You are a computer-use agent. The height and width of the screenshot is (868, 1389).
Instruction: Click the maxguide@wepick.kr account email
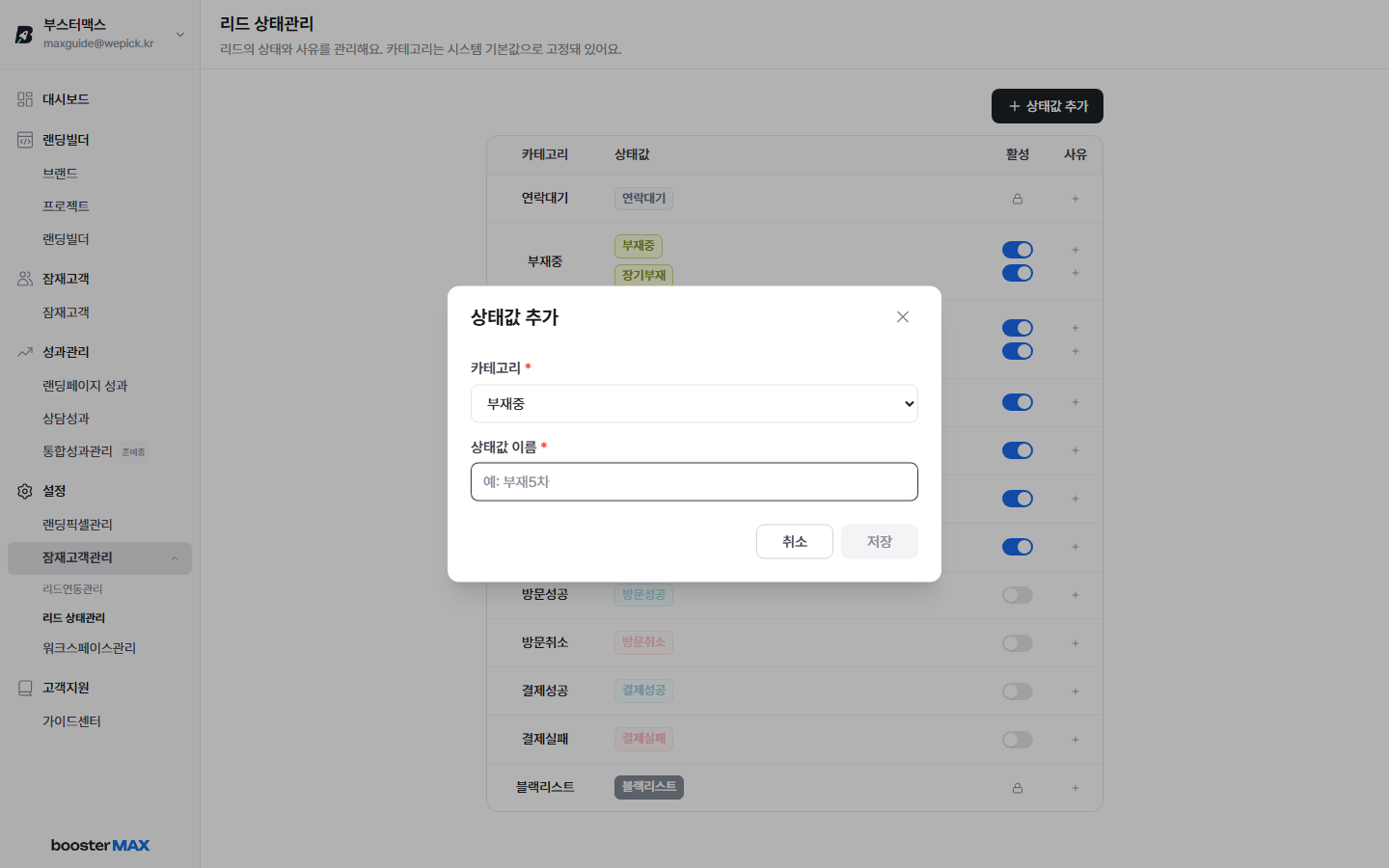(98, 43)
